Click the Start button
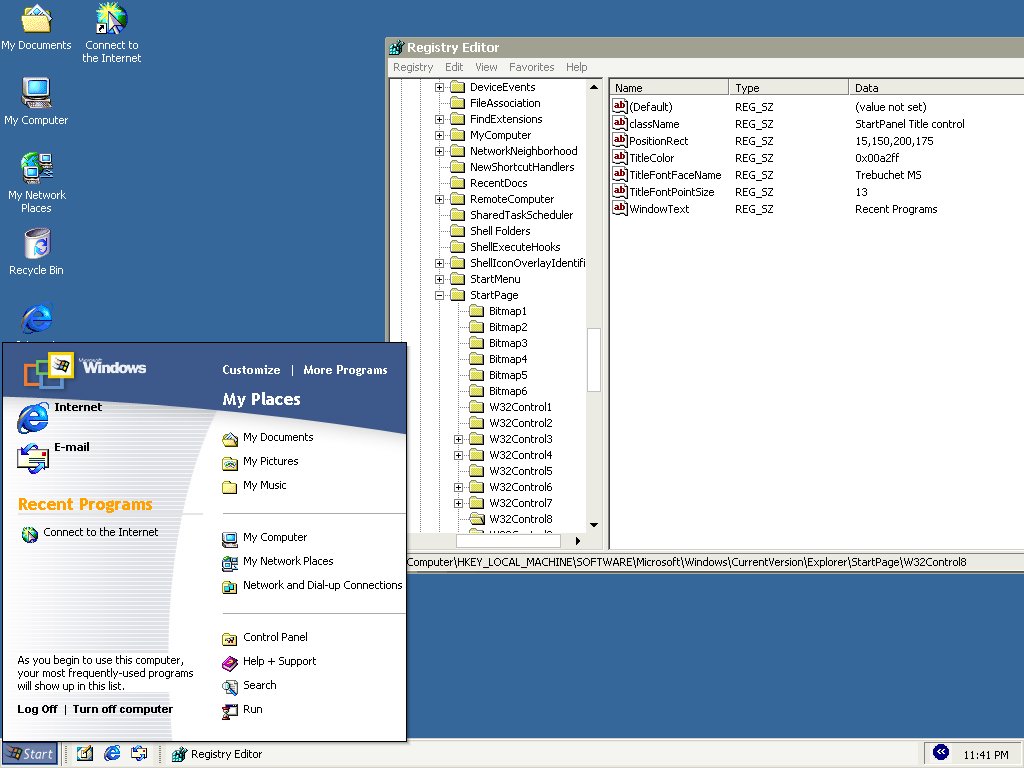The height and width of the screenshot is (768, 1024). [30, 754]
